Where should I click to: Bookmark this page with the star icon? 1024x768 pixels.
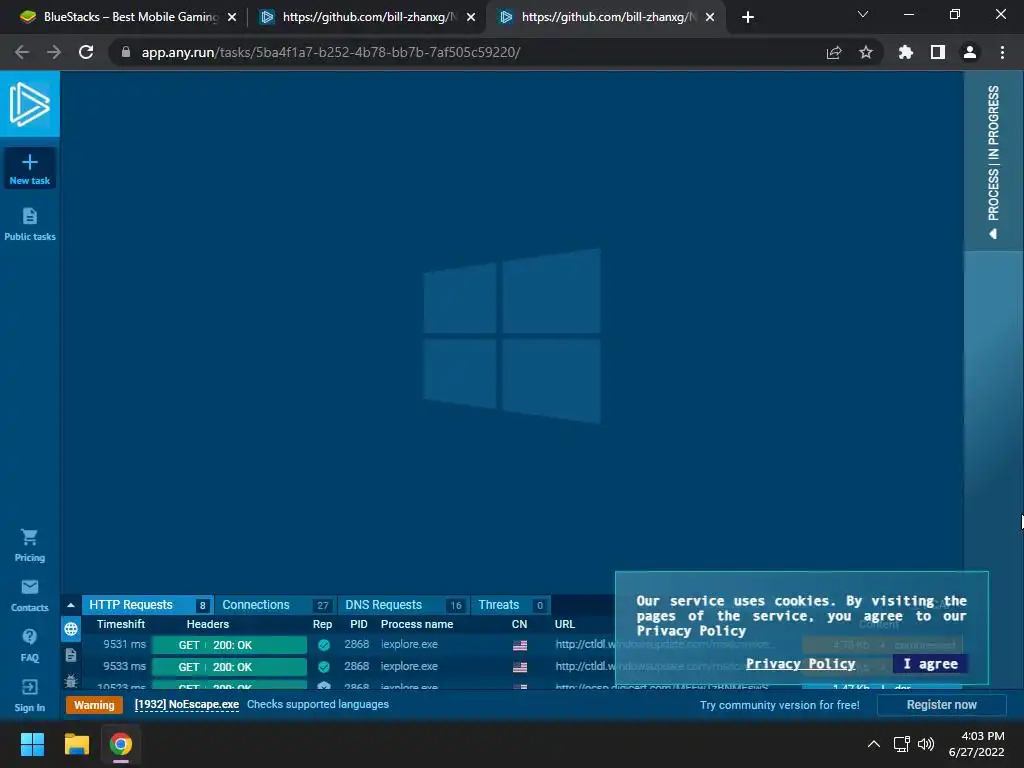[x=866, y=52]
